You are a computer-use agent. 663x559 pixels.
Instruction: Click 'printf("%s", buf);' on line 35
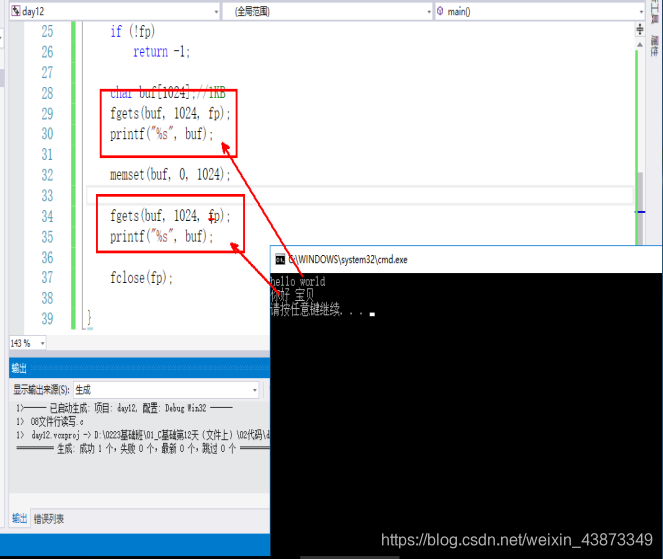162,236
